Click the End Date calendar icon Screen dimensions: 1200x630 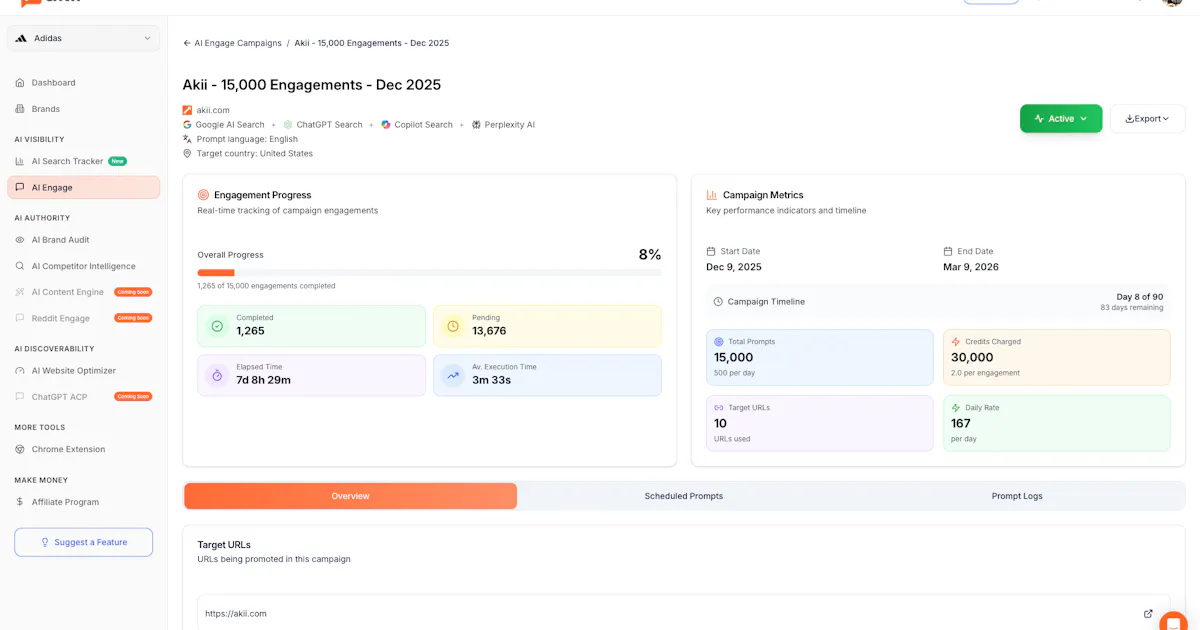tap(948, 251)
